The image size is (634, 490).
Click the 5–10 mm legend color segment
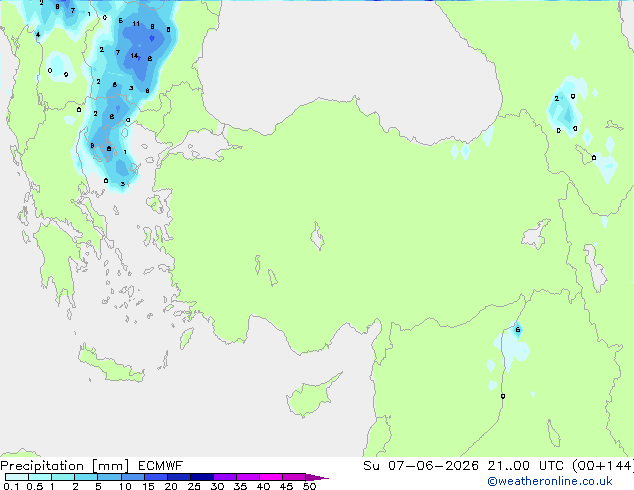[x=109, y=477]
